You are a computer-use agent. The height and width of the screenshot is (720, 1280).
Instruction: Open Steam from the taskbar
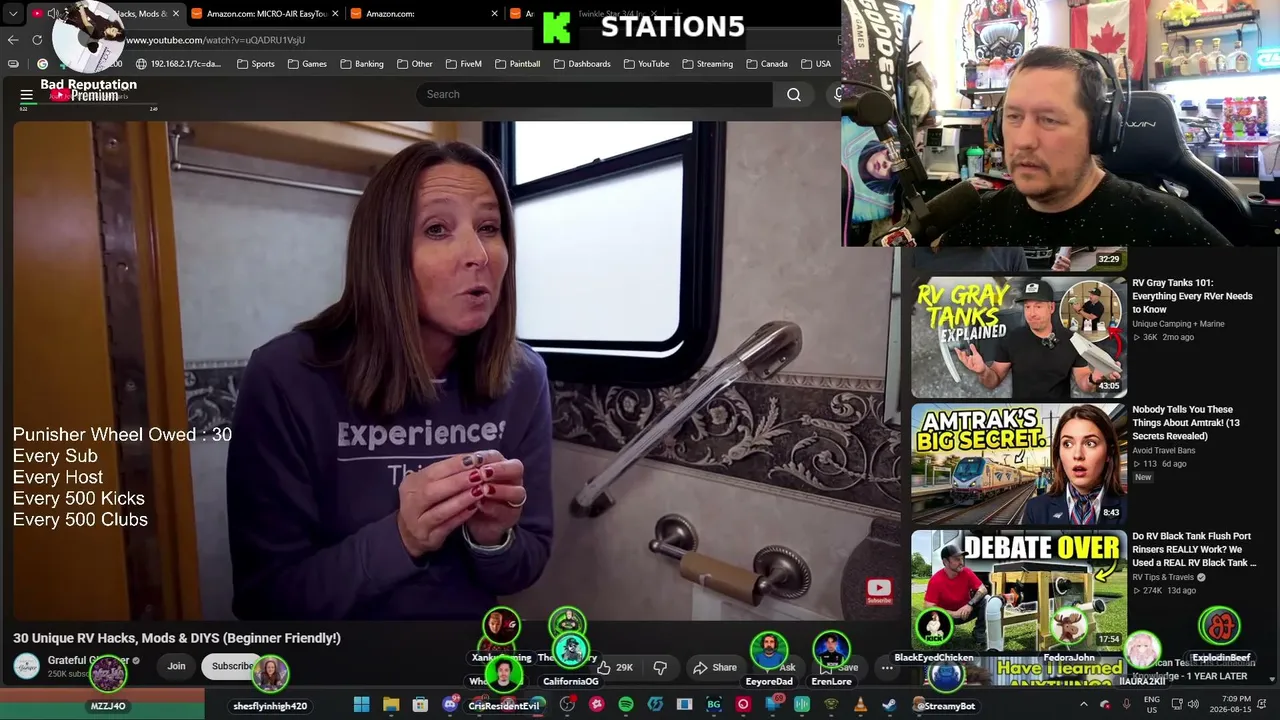tap(889, 705)
